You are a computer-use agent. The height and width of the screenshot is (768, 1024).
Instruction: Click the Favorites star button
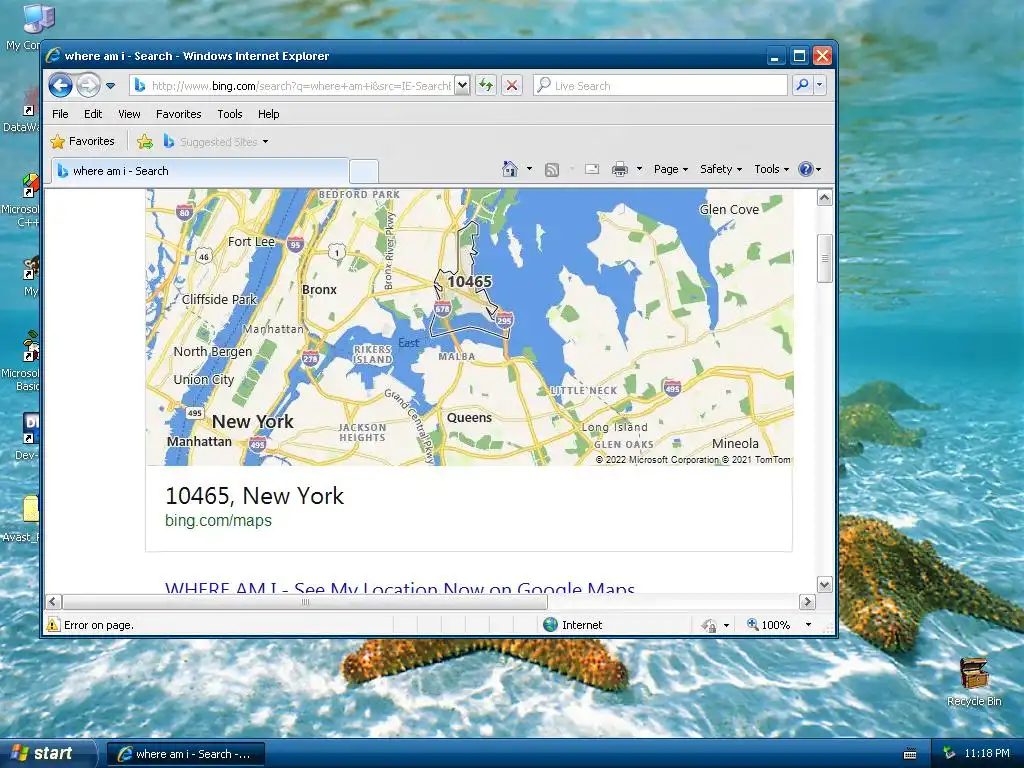83,141
